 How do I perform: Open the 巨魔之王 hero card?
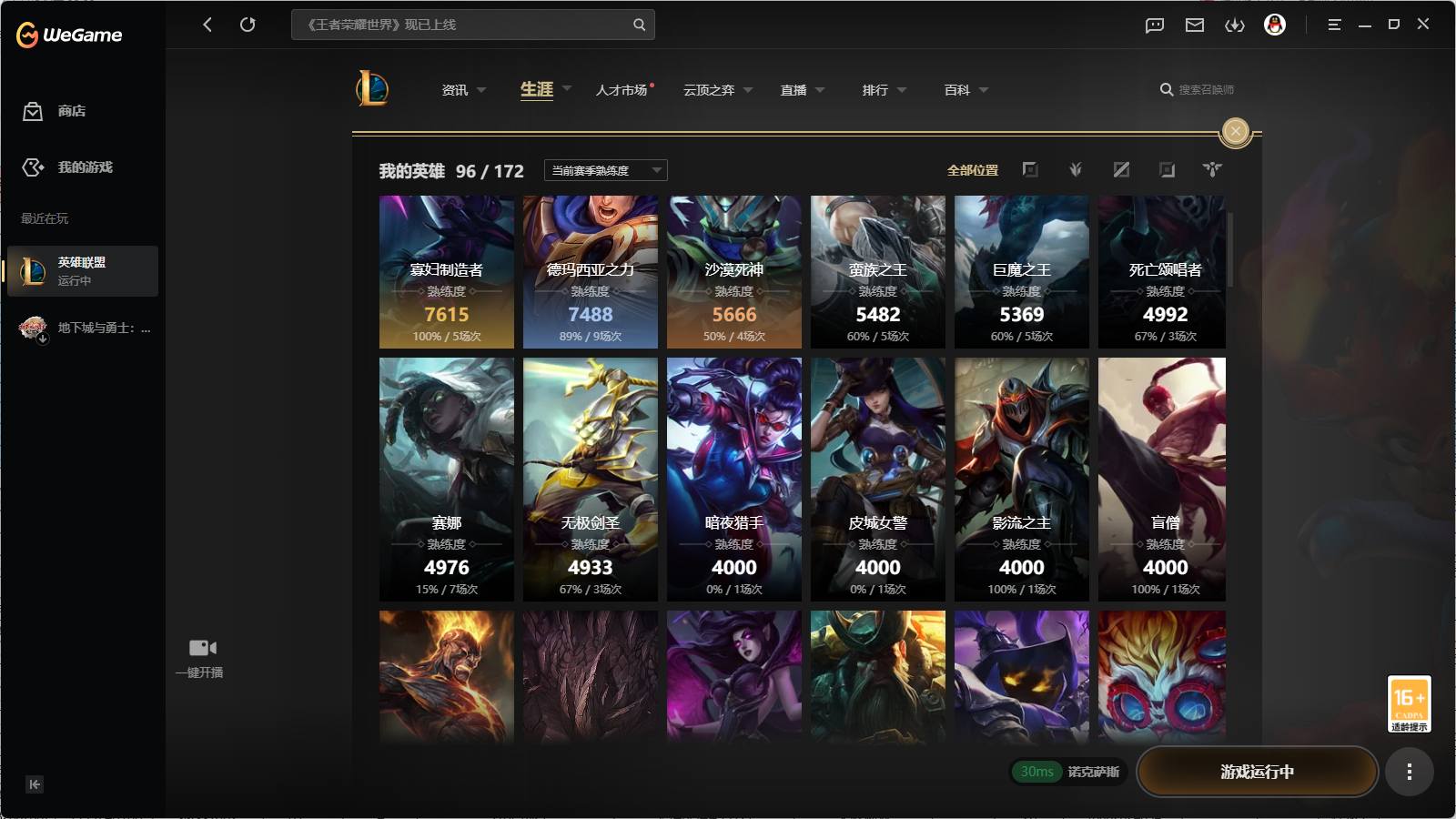[1022, 272]
